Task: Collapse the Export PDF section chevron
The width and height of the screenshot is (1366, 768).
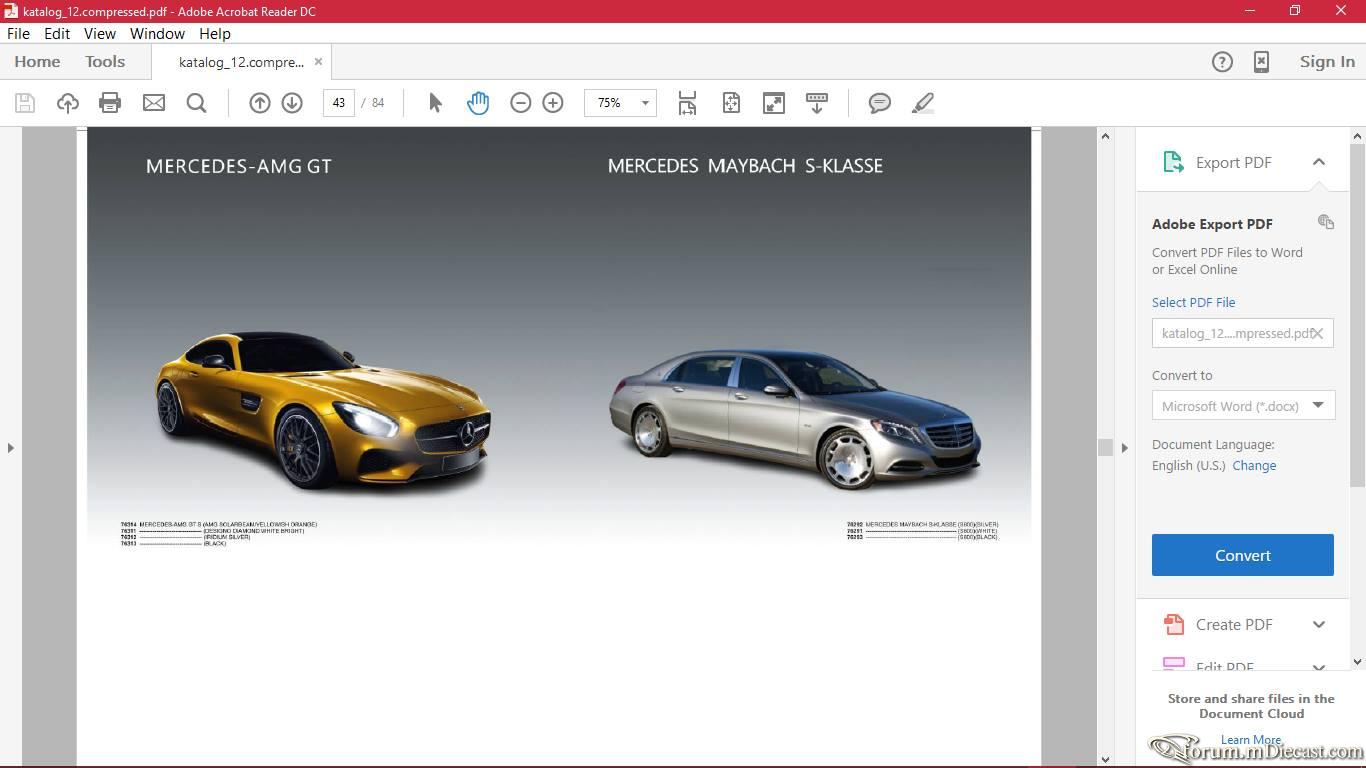Action: (1319, 162)
